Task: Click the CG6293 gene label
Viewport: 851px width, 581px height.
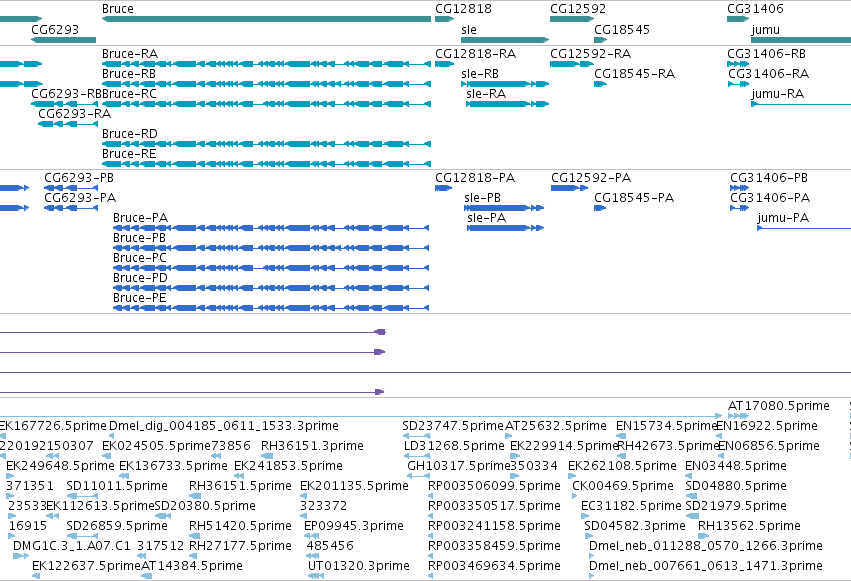Action: [55, 29]
